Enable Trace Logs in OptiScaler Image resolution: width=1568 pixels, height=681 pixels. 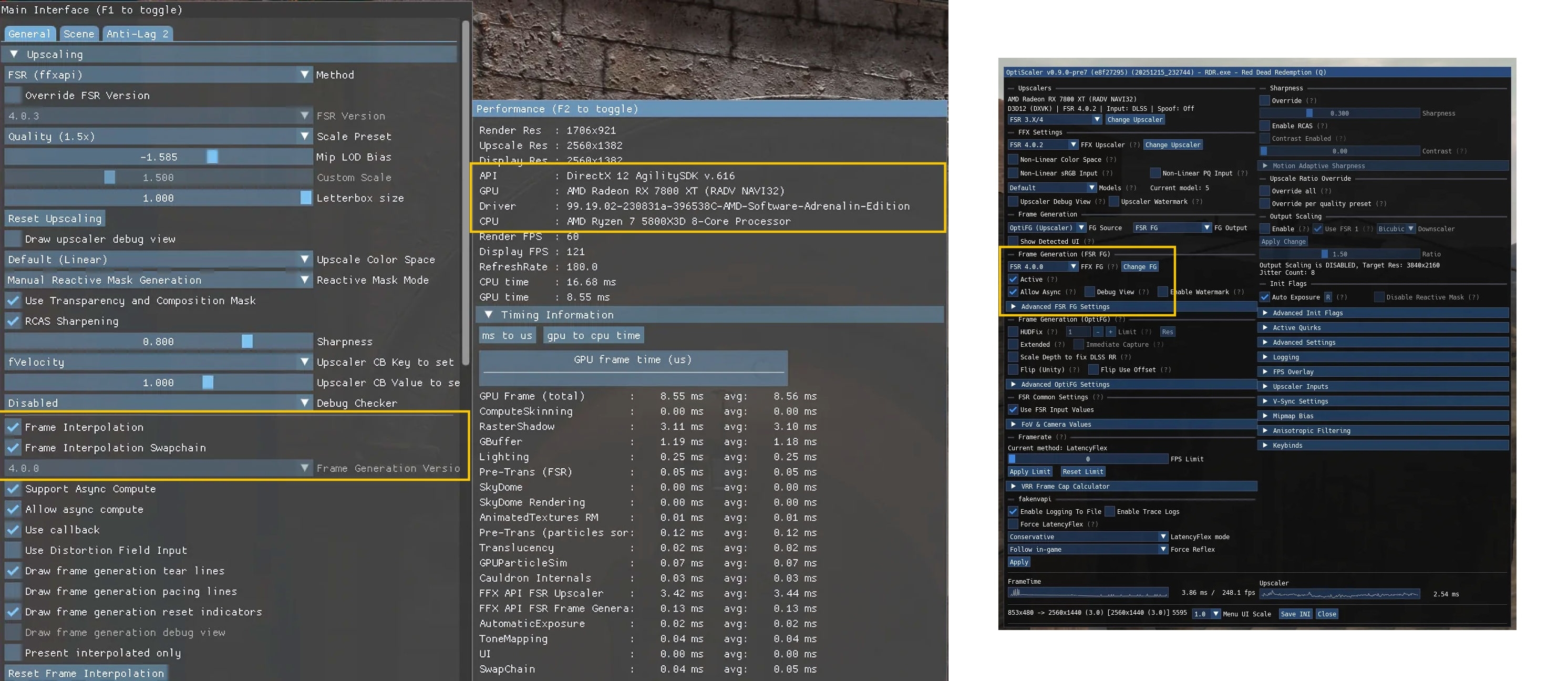(x=1110, y=511)
